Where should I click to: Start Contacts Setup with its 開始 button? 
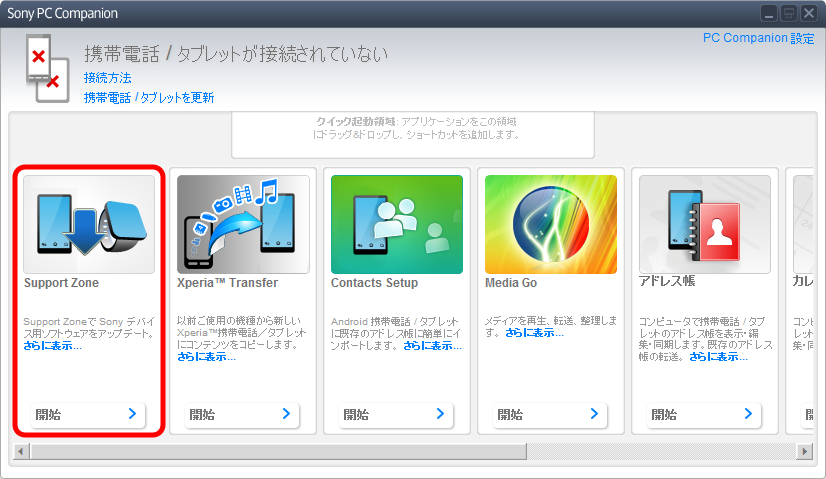(396, 415)
